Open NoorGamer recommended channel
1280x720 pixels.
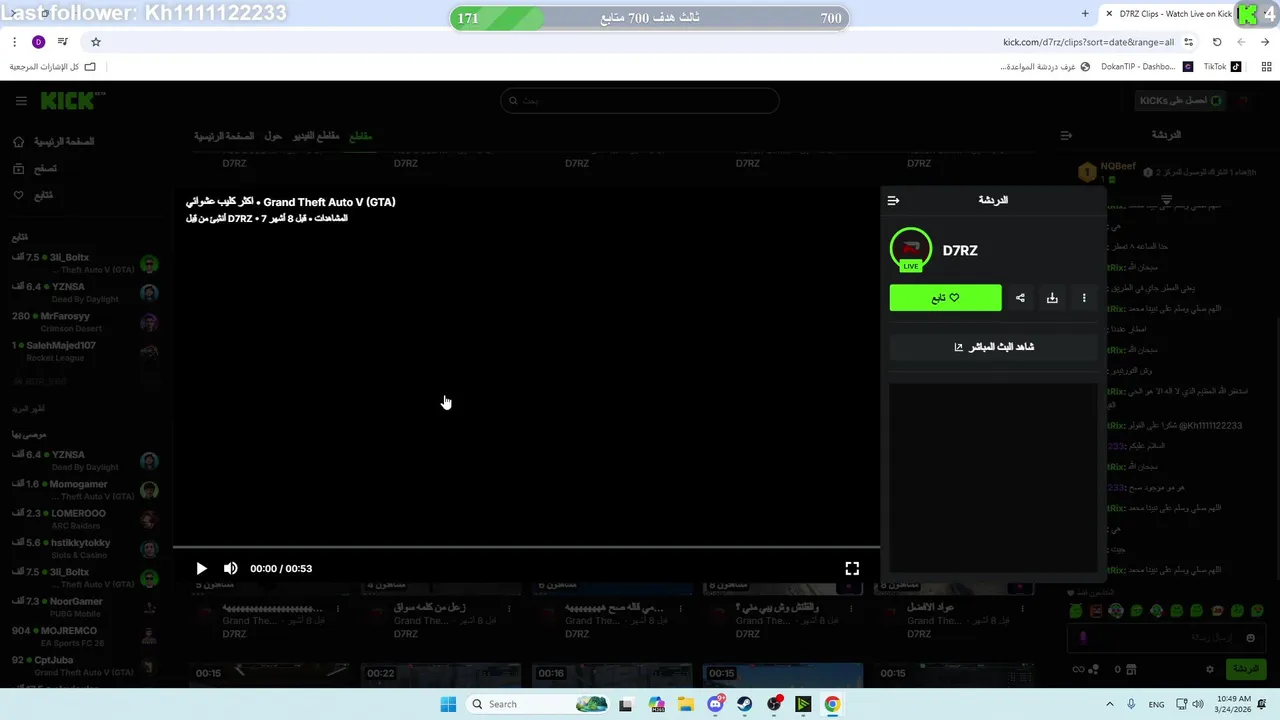pos(85,607)
